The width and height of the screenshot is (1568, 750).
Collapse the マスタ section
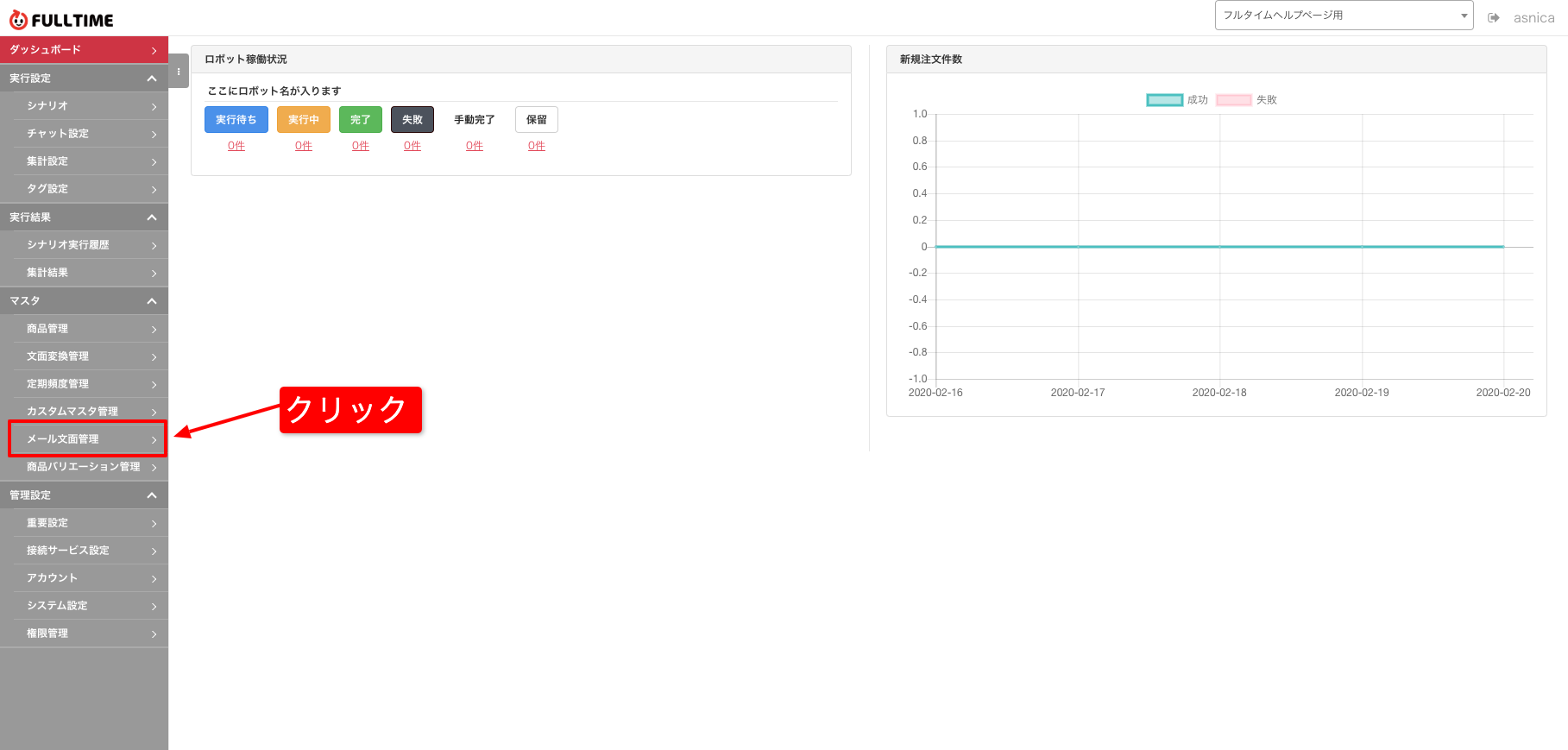tap(84, 301)
